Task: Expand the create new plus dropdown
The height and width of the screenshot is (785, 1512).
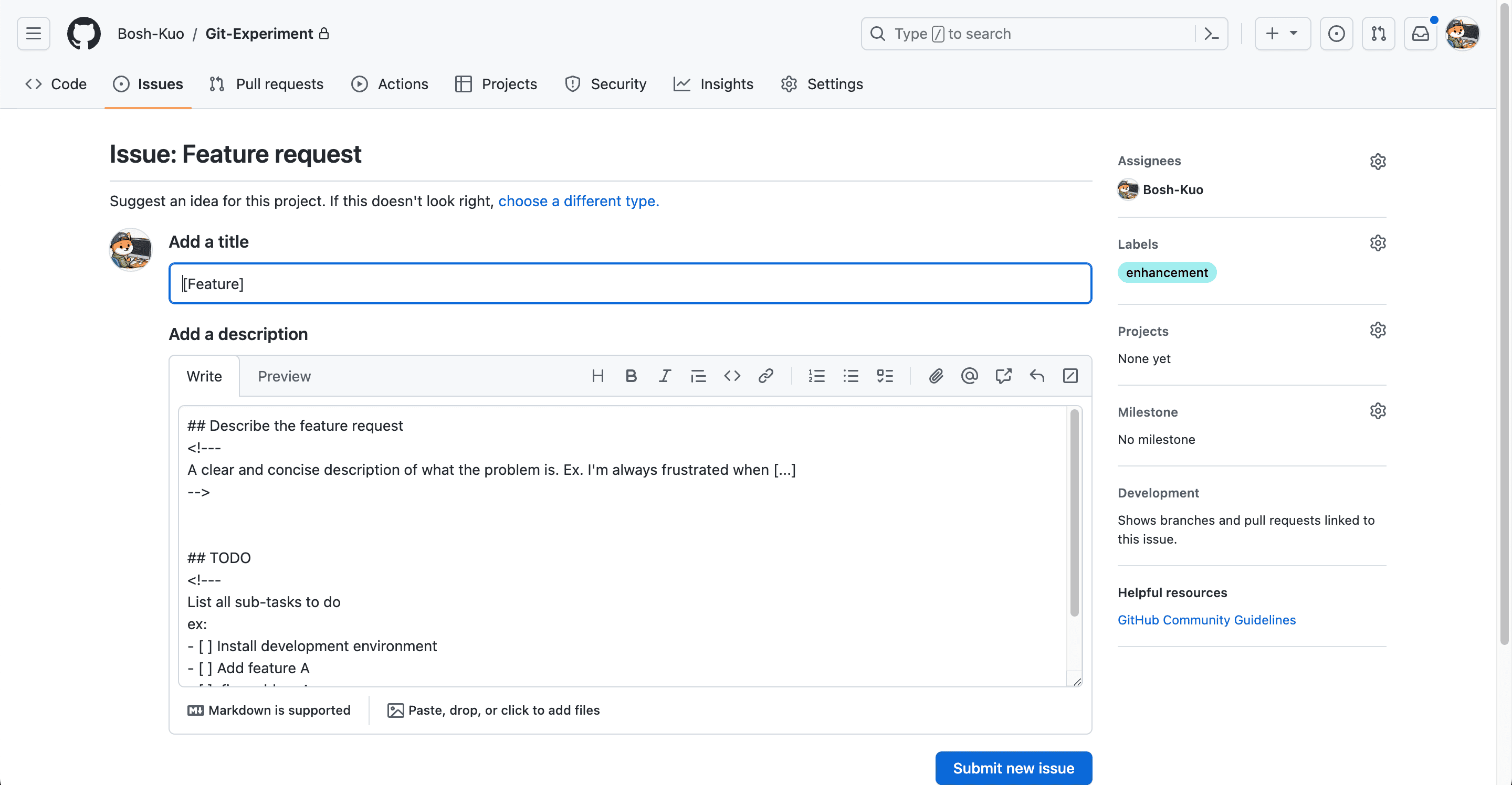Action: pyautogui.click(x=1282, y=34)
